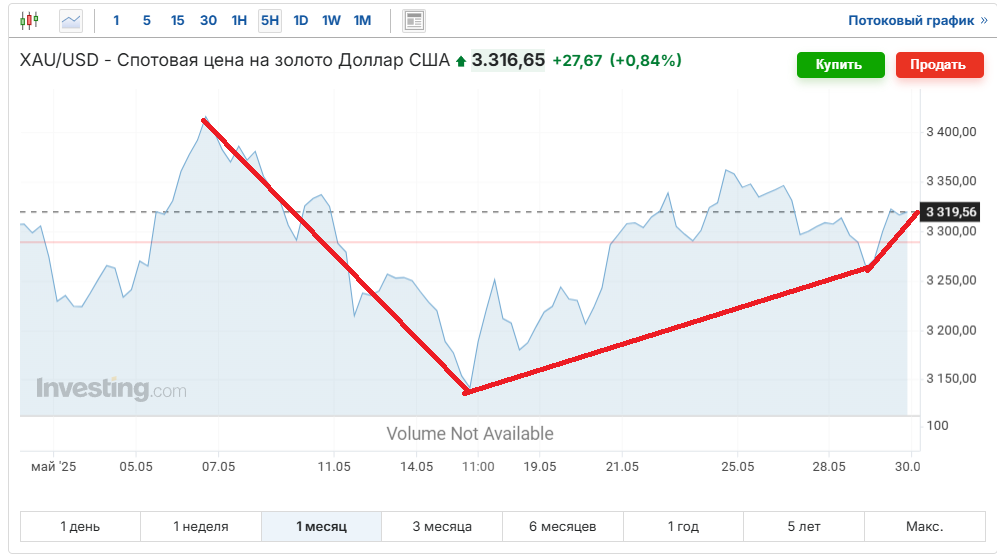Switch to the area chart icon
997x554 pixels.
point(71,21)
